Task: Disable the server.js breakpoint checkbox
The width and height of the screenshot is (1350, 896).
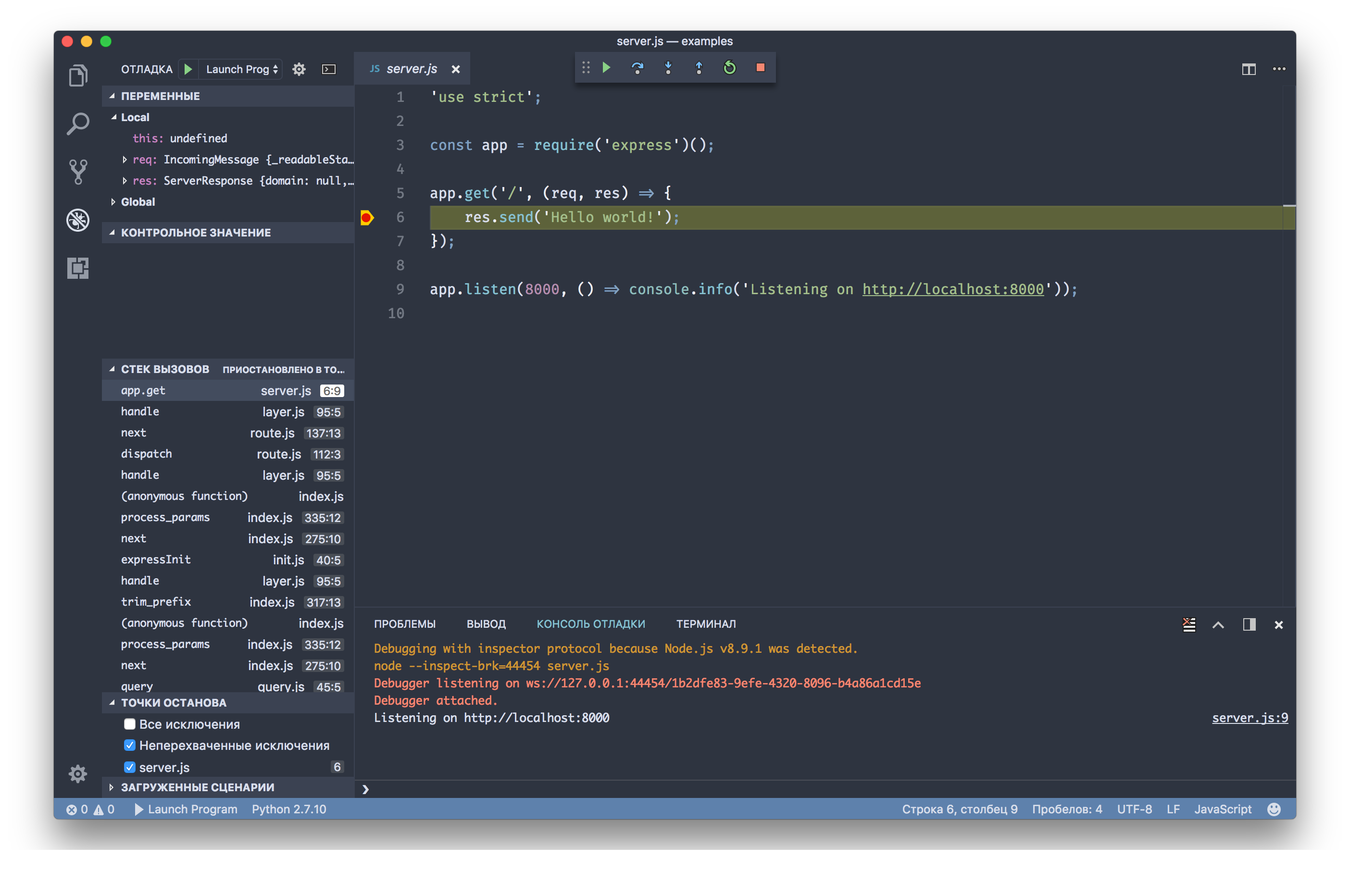Action: (x=130, y=767)
